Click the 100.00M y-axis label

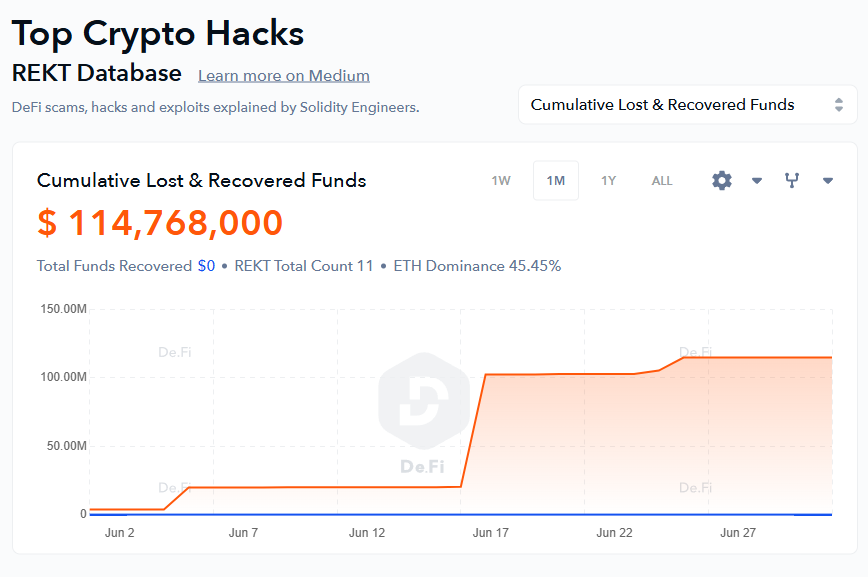[x=64, y=377]
